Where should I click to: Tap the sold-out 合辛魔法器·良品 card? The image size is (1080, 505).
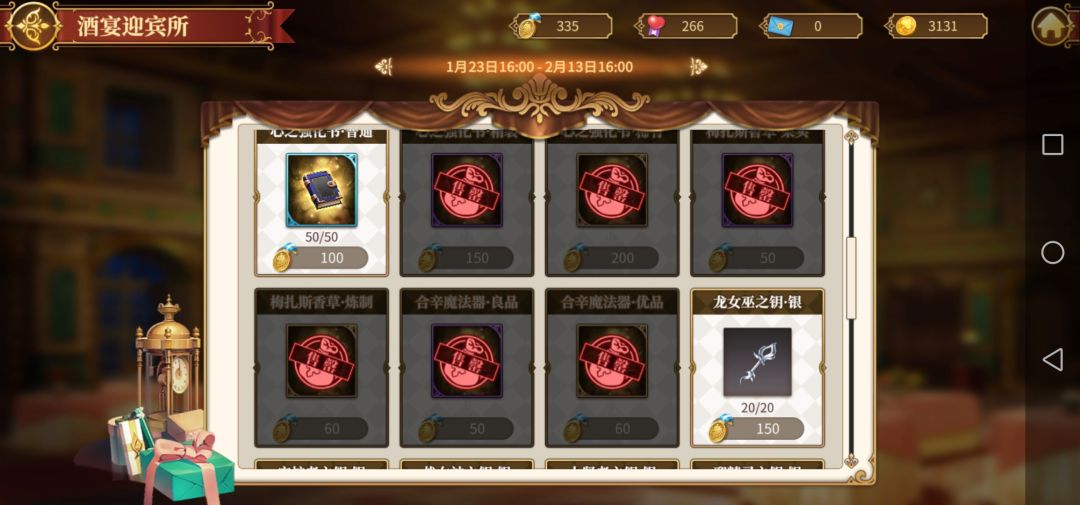(467, 367)
